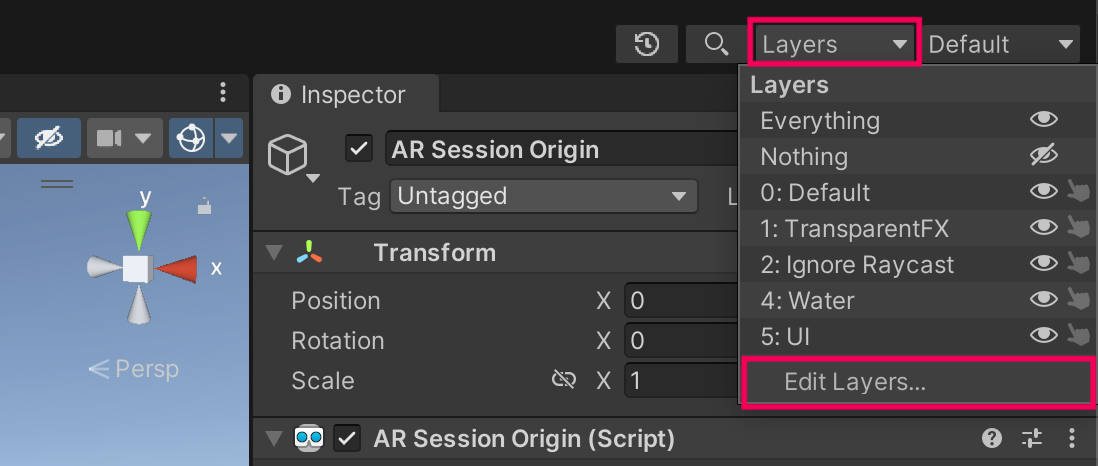This screenshot has height=466, width=1098.
Task: Open the Undo History button
Action: click(648, 44)
